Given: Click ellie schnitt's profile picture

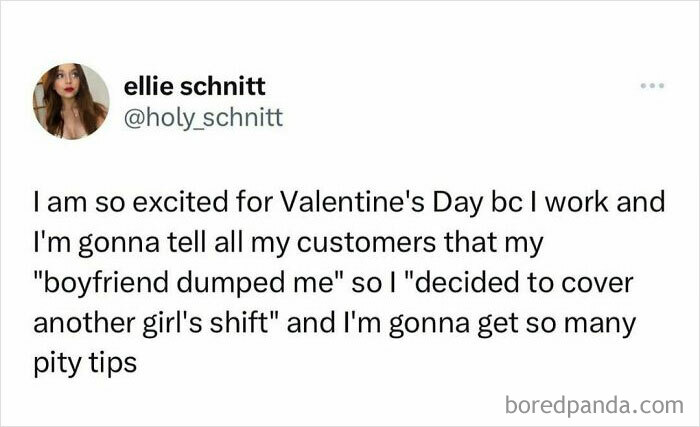Looking at the screenshot, I should click(x=71, y=100).
